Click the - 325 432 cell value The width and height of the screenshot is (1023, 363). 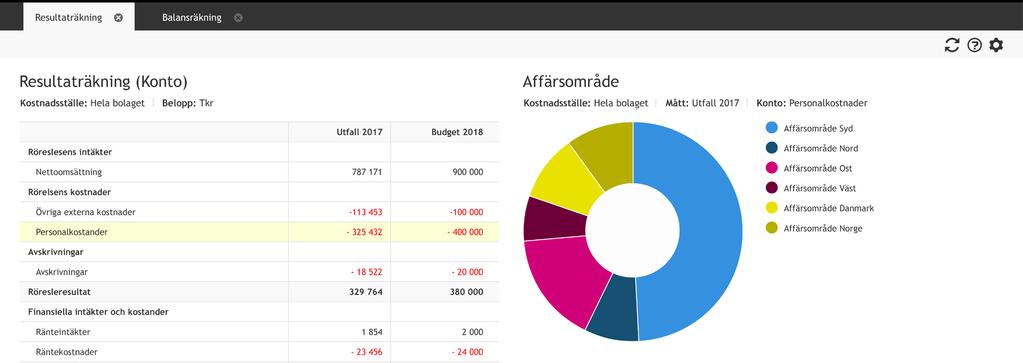(x=363, y=232)
